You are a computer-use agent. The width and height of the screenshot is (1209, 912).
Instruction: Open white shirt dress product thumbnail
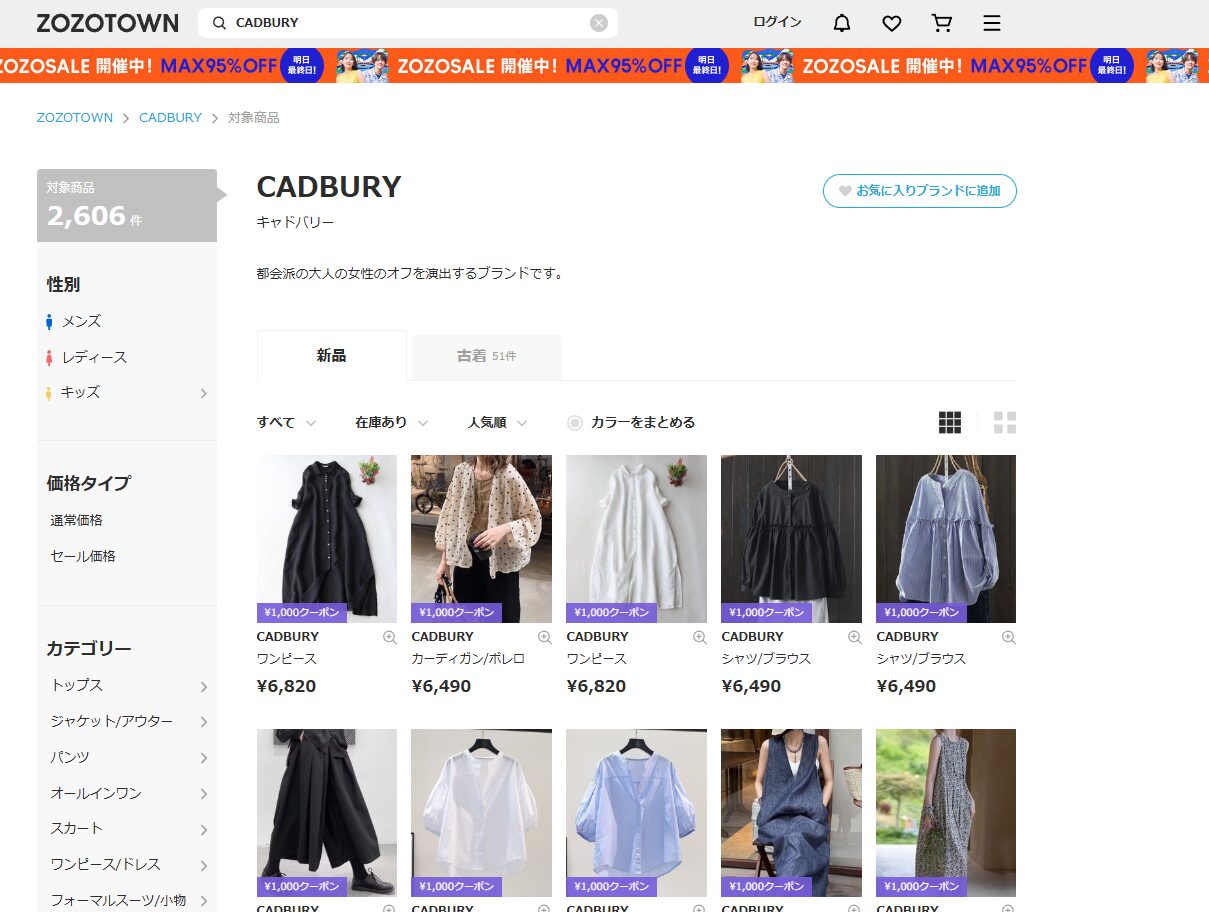coord(636,539)
